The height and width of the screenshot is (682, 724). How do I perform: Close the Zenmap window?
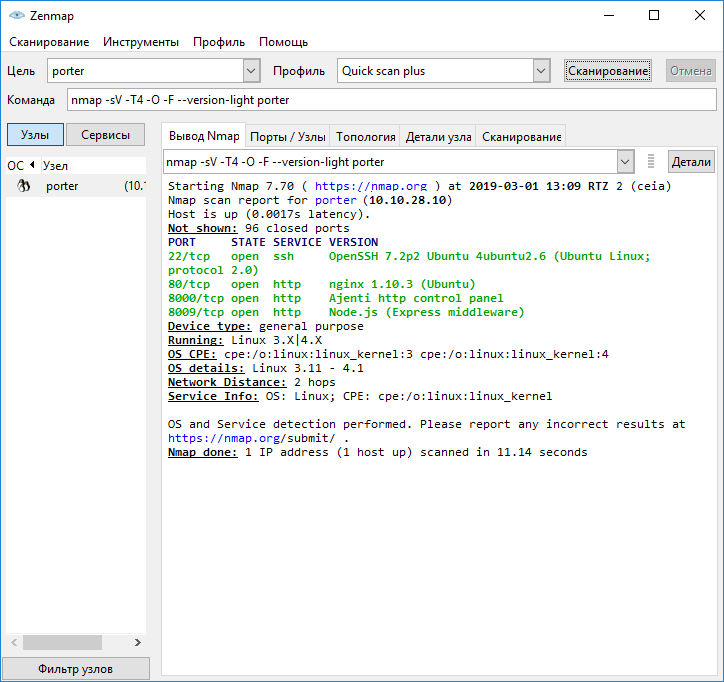(700, 15)
